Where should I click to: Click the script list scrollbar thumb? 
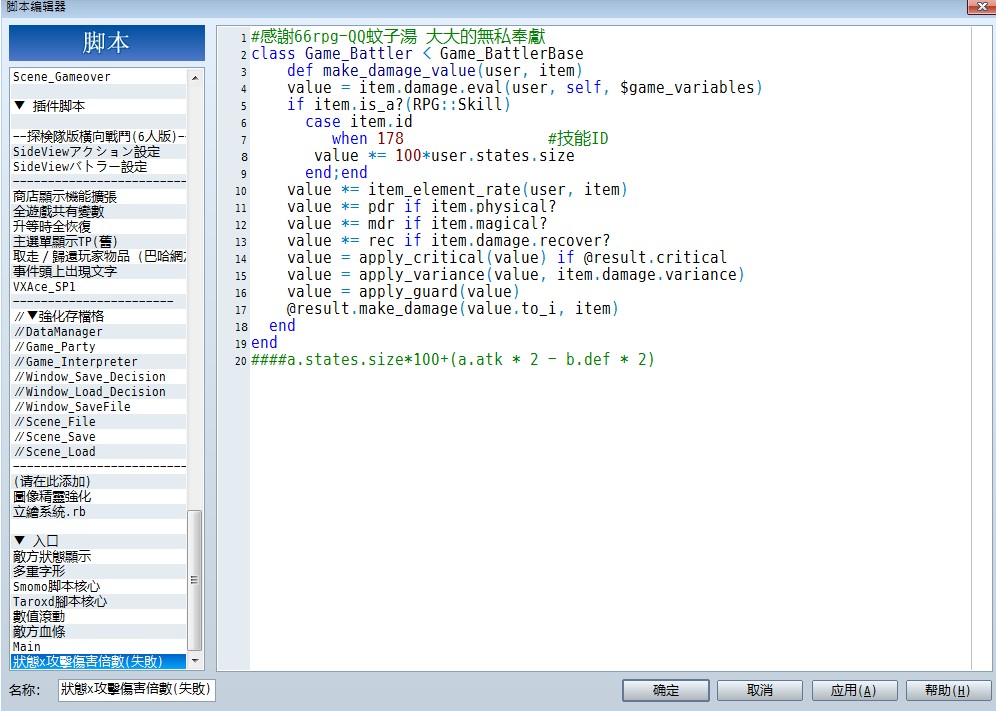(x=195, y=580)
